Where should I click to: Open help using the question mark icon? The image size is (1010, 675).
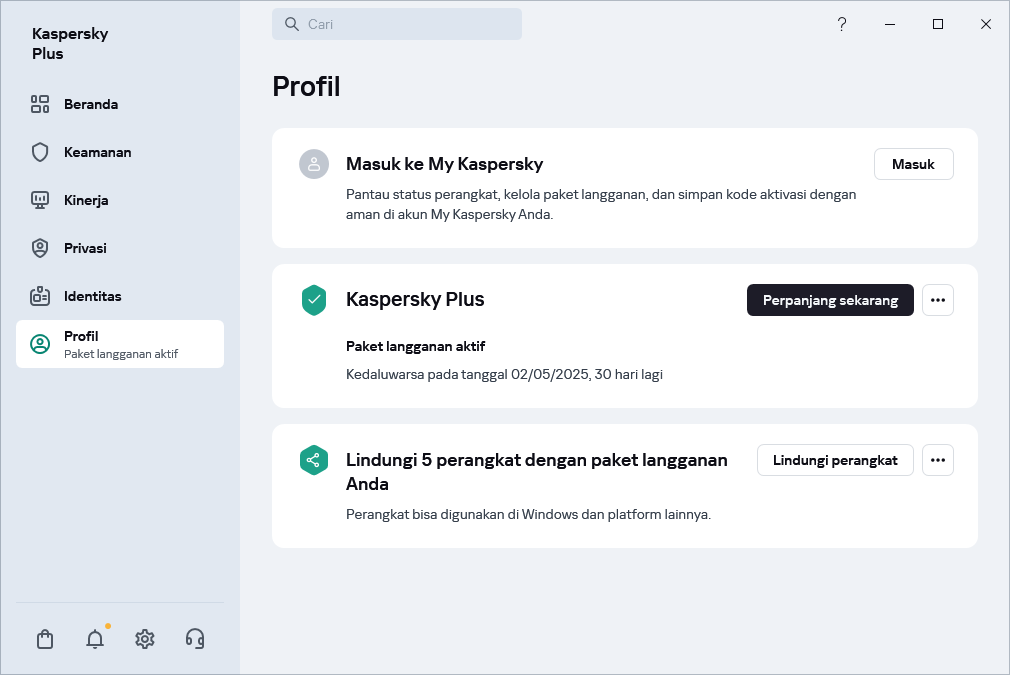click(842, 24)
